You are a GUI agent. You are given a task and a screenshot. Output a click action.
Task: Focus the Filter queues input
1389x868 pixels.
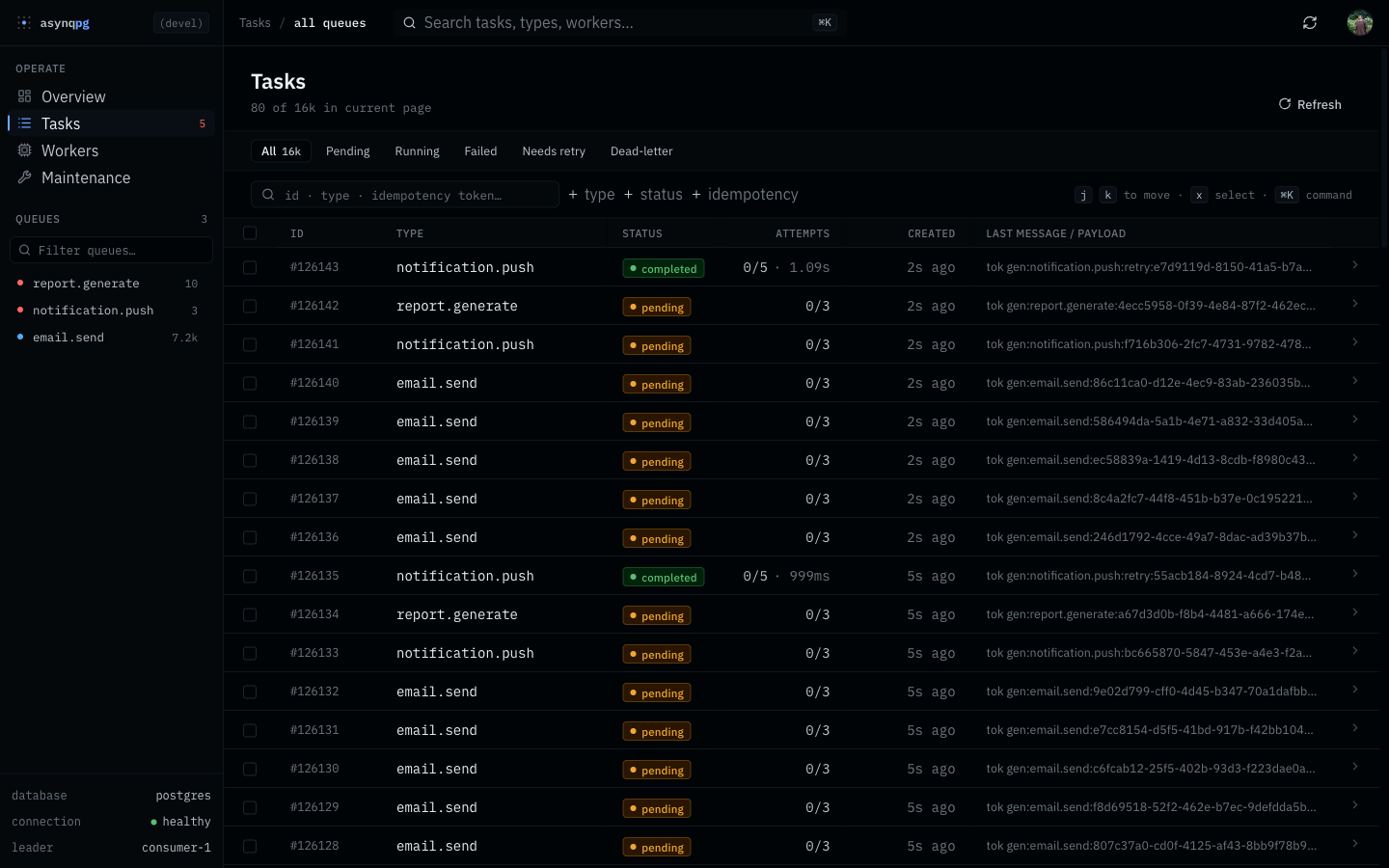point(111,250)
